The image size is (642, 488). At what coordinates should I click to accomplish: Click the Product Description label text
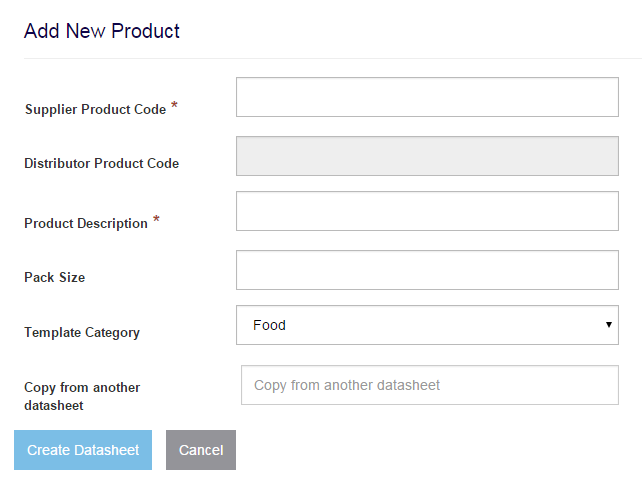(x=86, y=224)
